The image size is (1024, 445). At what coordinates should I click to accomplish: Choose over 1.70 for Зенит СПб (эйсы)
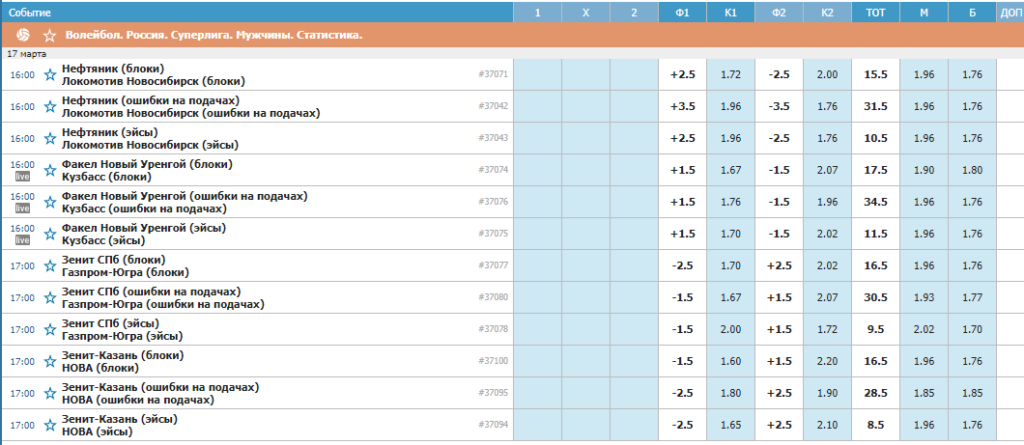coord(972,329)
